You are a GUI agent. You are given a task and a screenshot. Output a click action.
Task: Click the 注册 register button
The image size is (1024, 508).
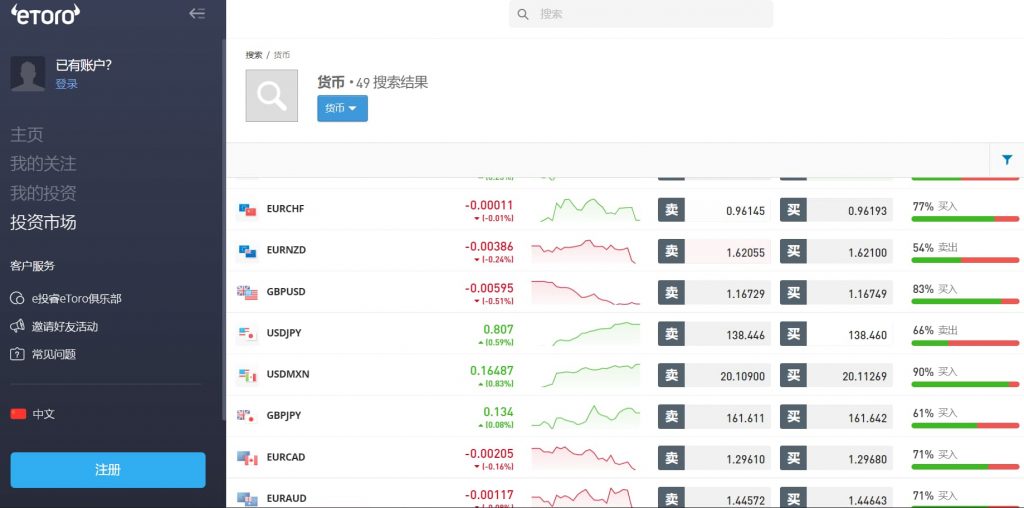click(x=108, y=470)
